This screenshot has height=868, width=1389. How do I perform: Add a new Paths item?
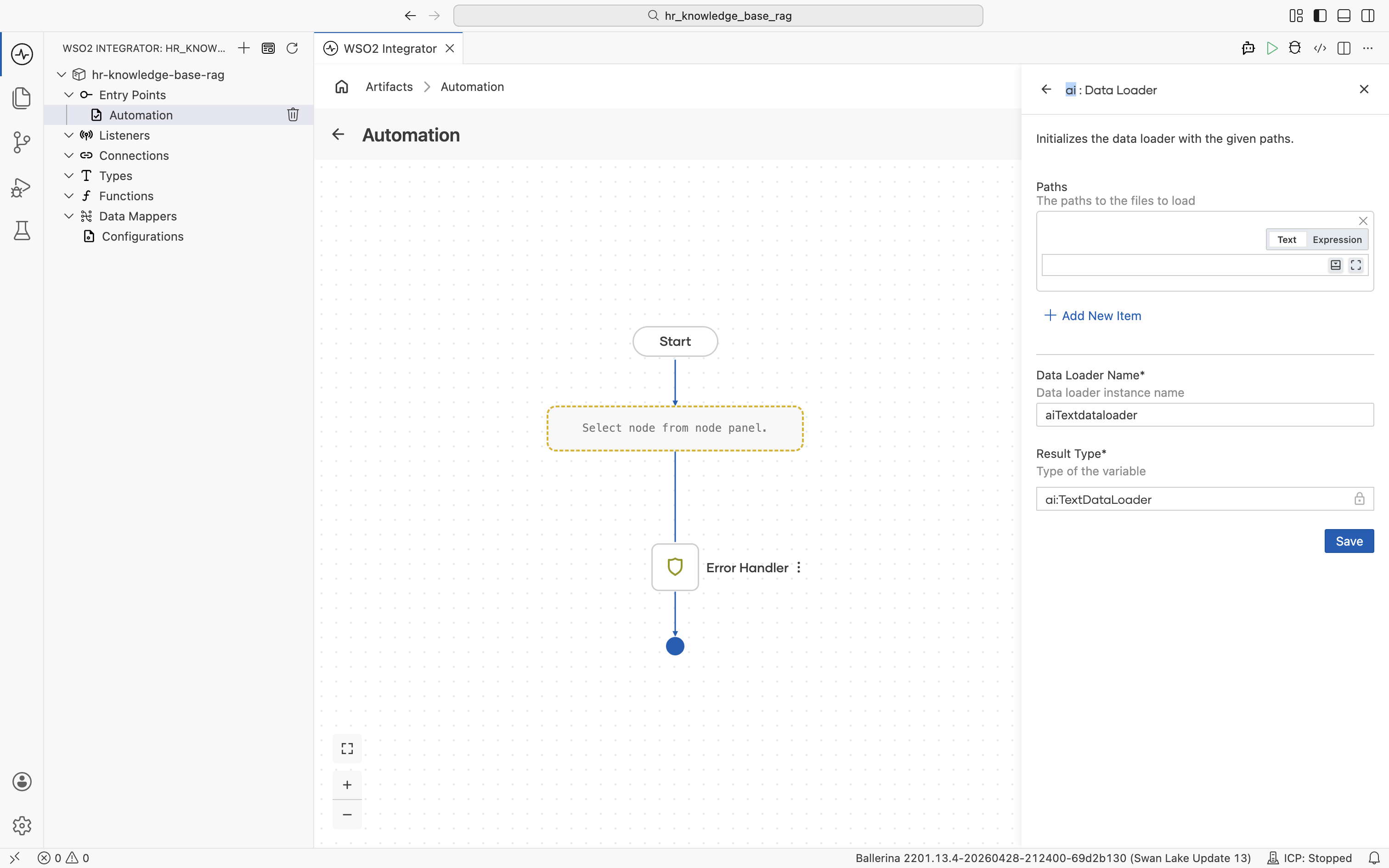[1093, 315]
